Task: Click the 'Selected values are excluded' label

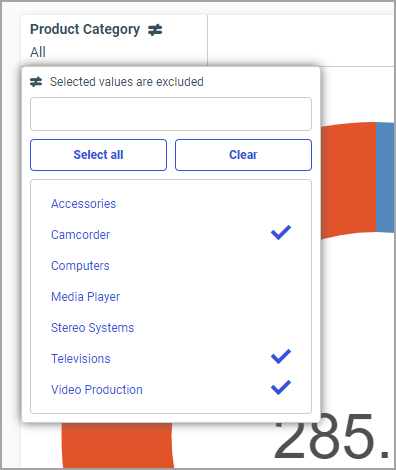Action: (127, 82)
